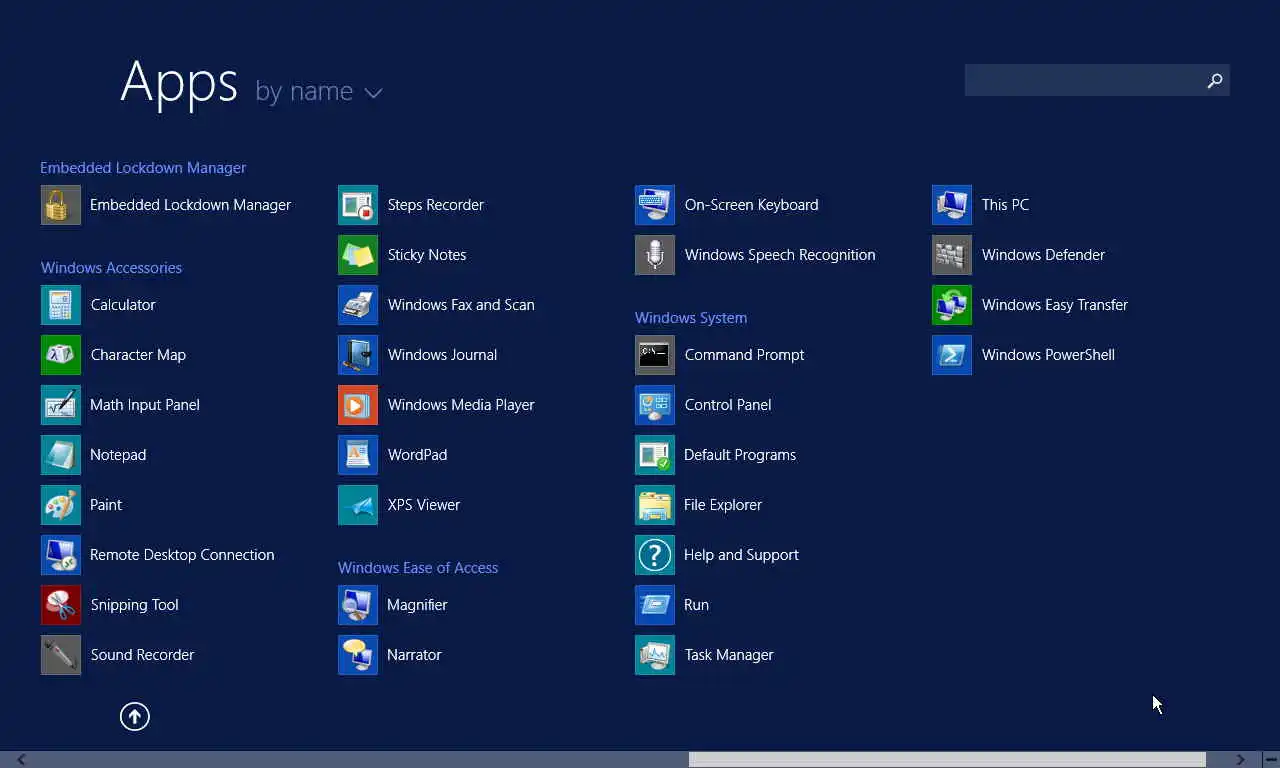
Task: Click the right scrollbar arrow
Action: pyautogui.click(x=1241, y=760)
